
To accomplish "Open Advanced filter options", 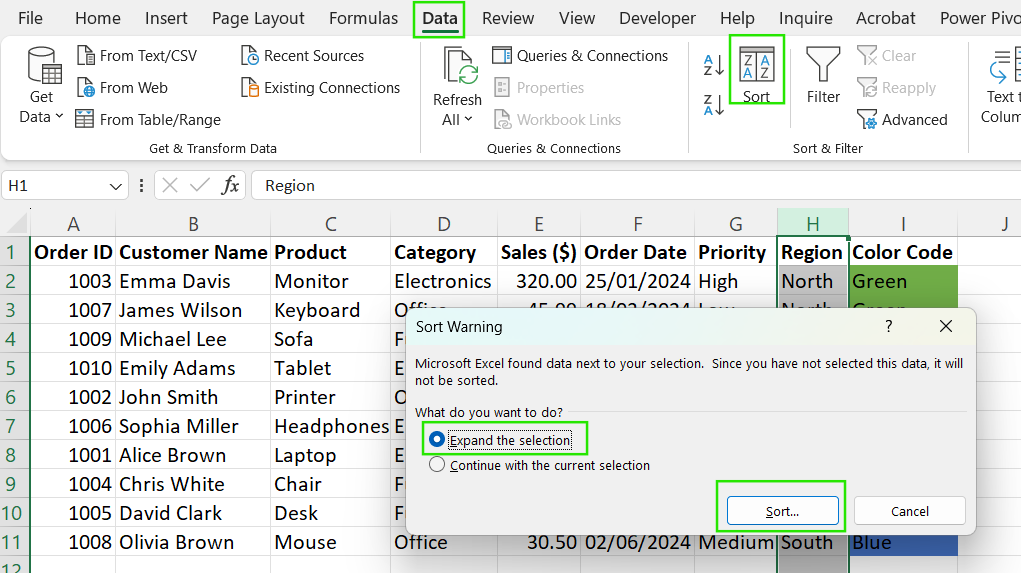I will click(902, 120).
